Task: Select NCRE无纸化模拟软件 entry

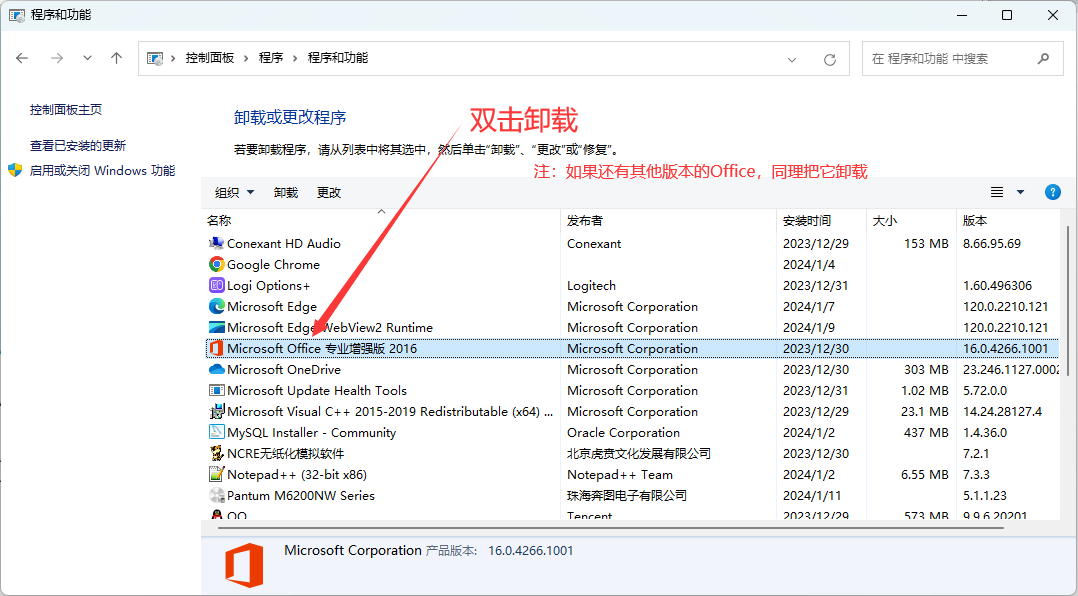Action: coord(285,454)
